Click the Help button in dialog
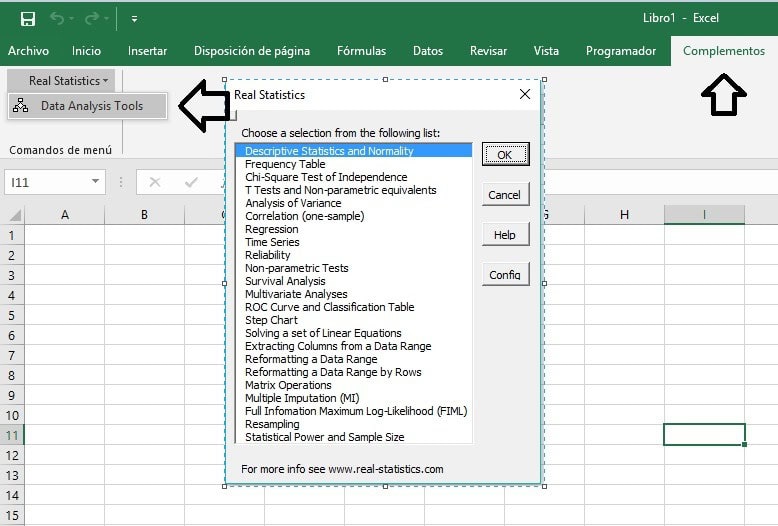The width and height of the screenshot is (778, 526). [x=506, y=235]
